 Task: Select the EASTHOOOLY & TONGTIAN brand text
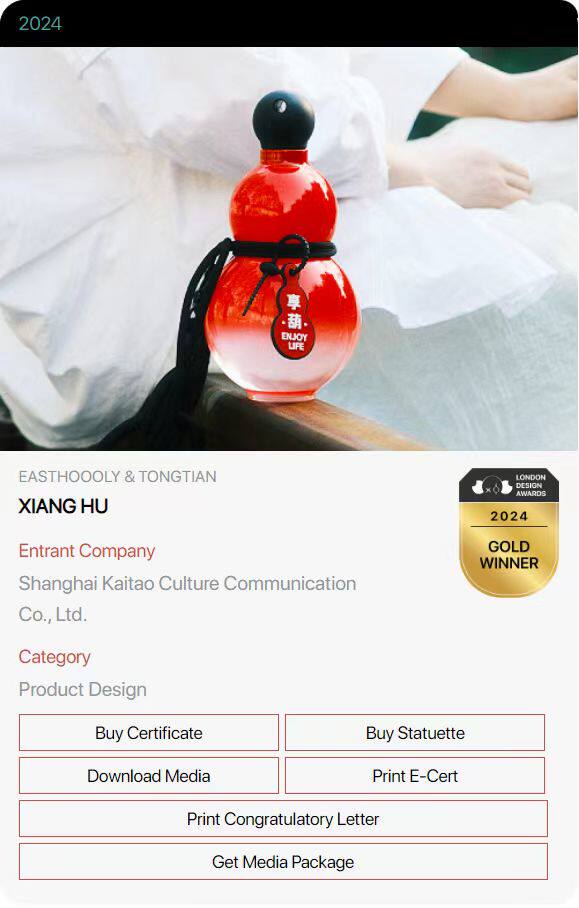coord(118,477)
